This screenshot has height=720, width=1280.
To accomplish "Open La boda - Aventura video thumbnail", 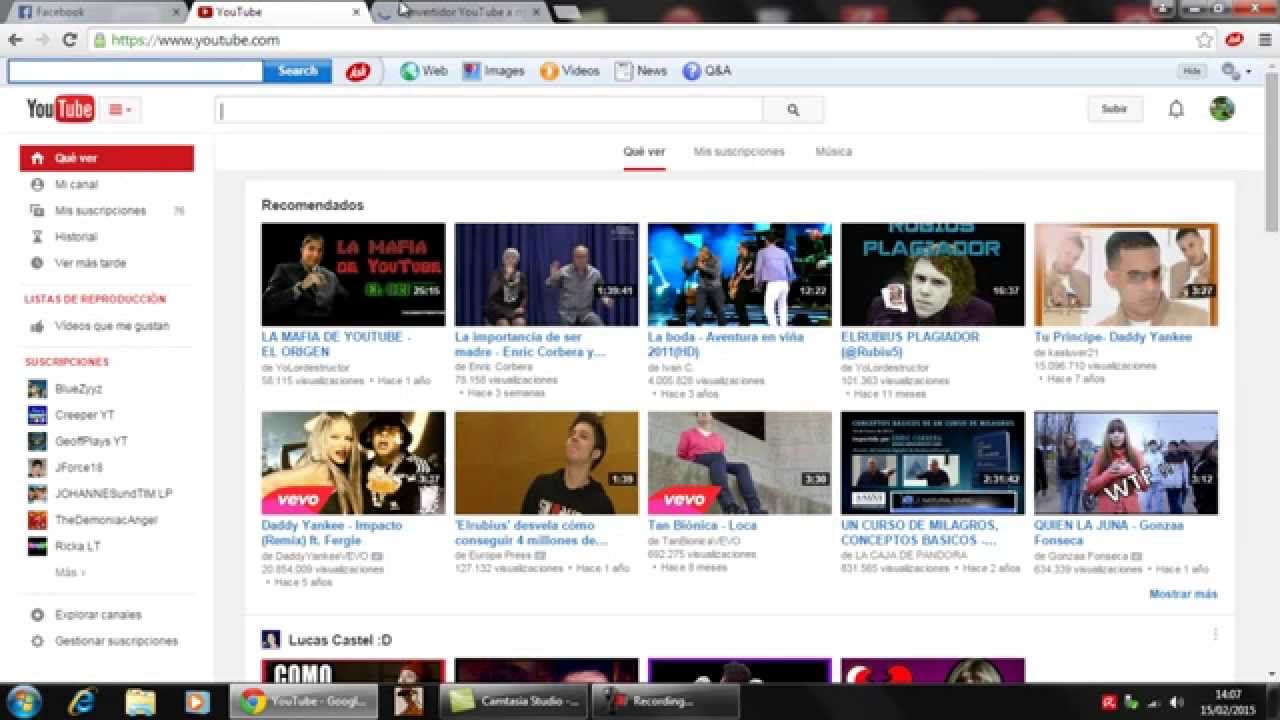I will click(x=740, y=274).
